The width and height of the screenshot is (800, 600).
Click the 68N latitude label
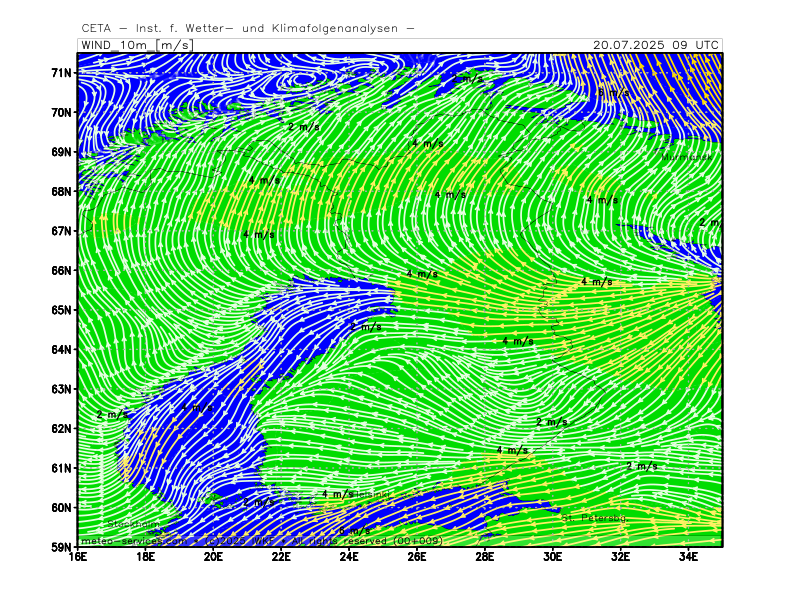(x=62, y=191)
